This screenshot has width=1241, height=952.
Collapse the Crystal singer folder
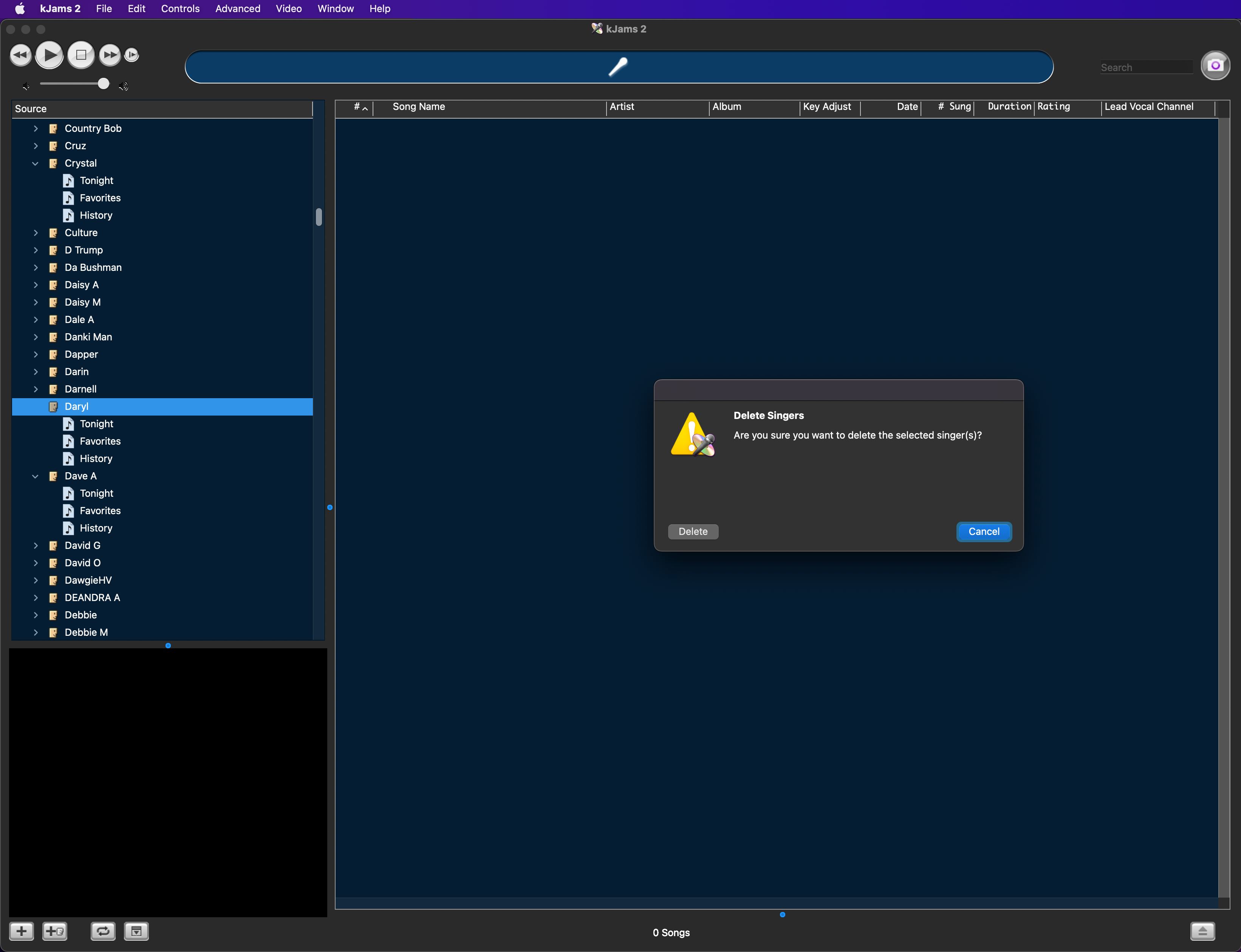[x=36, y=164]
